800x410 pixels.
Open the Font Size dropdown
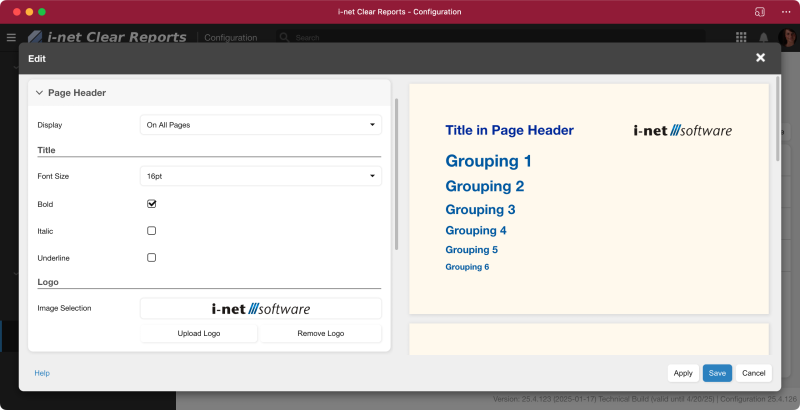click(x=260, y=176)
